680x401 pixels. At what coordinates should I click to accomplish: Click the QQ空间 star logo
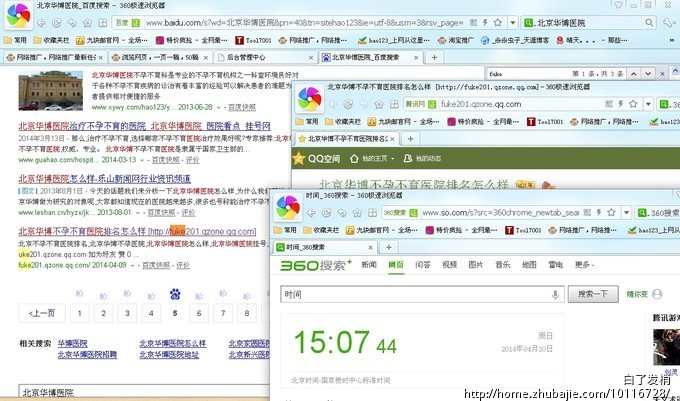point(298,158)
